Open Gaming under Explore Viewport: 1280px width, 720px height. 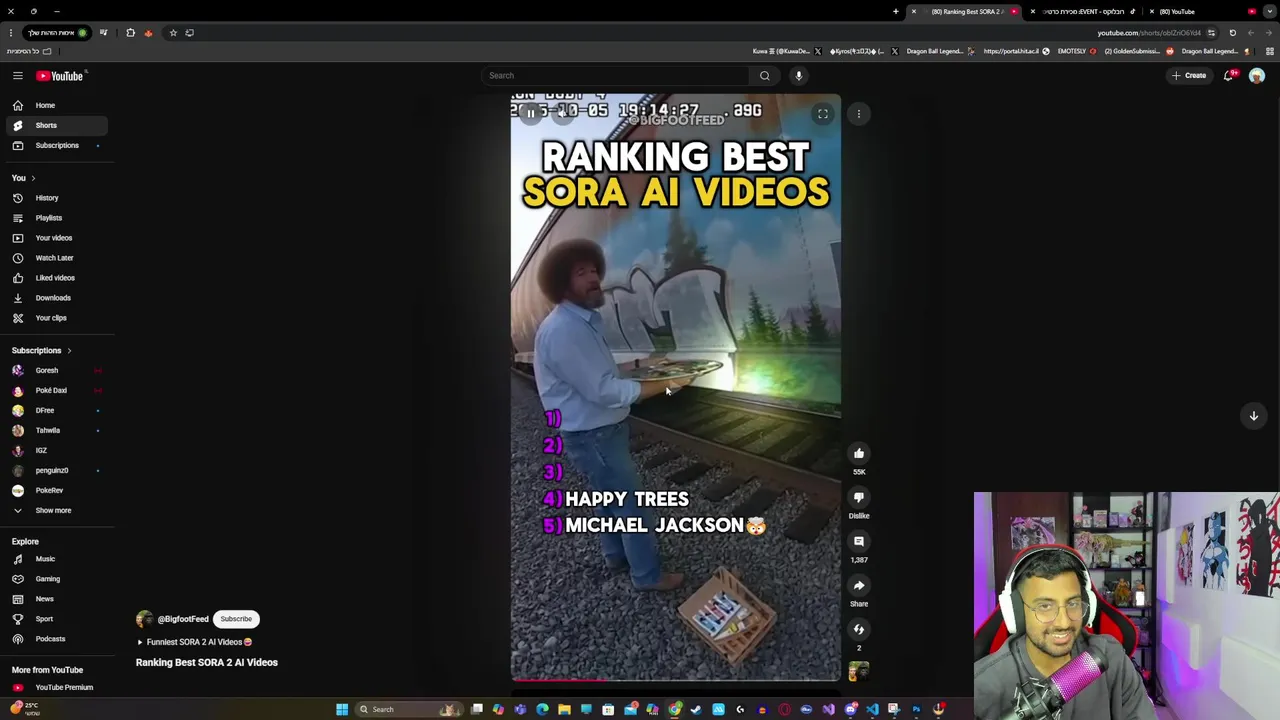click(x=55, y=579)
